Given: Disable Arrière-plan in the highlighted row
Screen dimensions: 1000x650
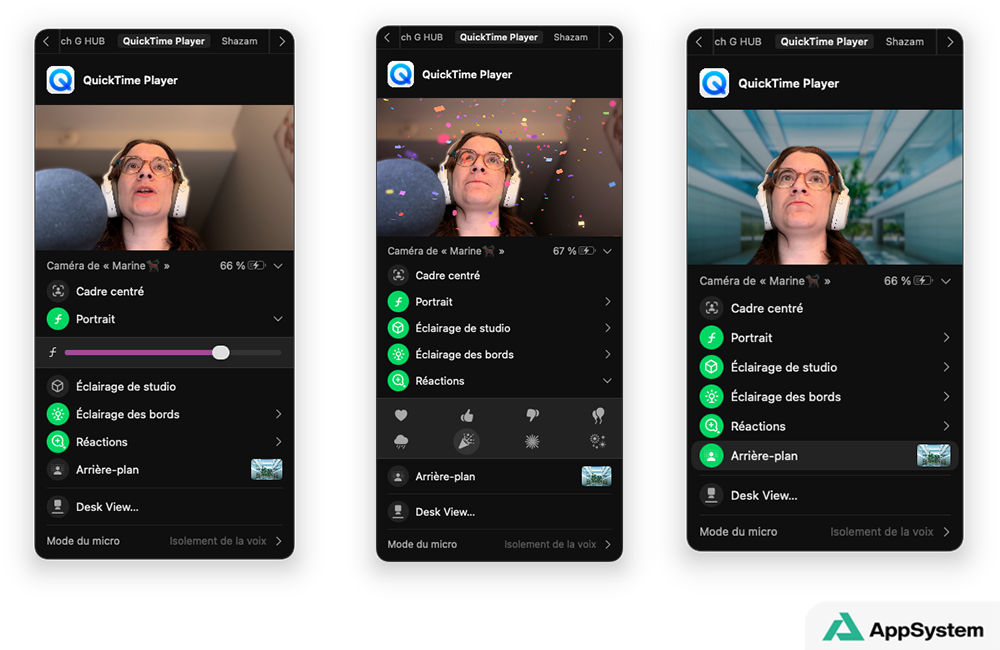Looking at the screenshot, I should [711, 456].
